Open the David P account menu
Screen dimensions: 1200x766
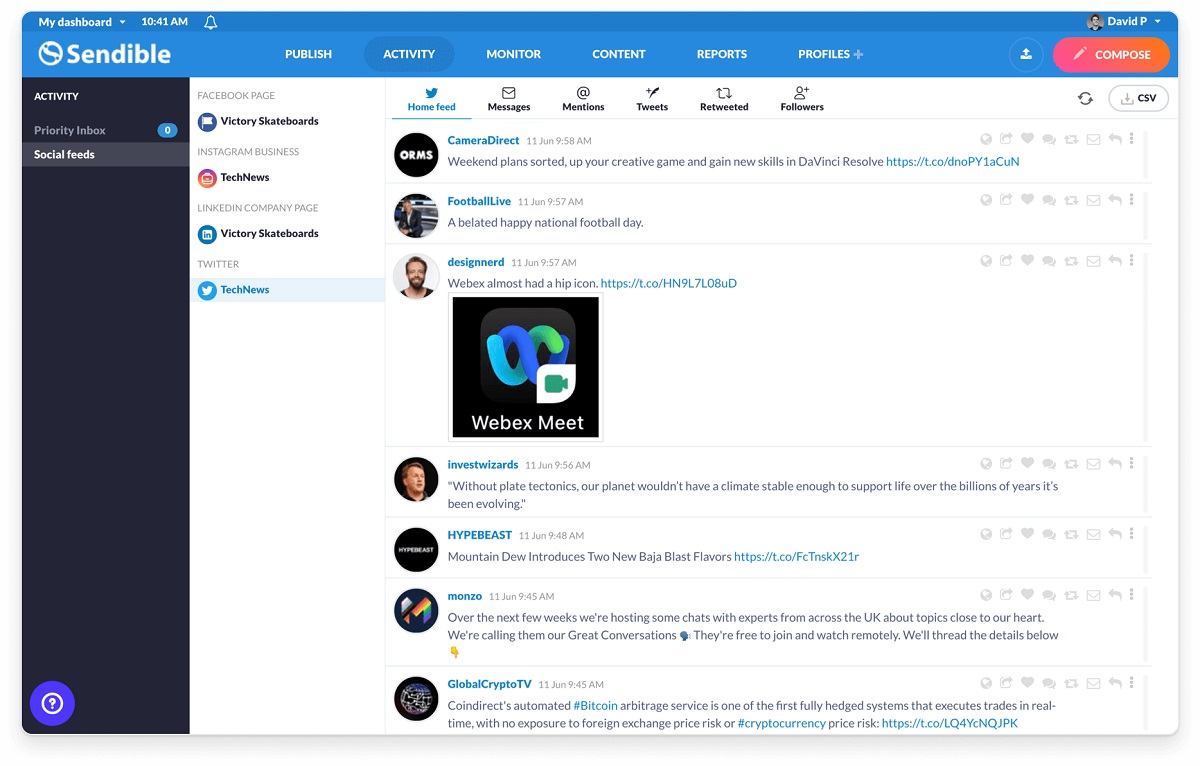(1124, 22)
